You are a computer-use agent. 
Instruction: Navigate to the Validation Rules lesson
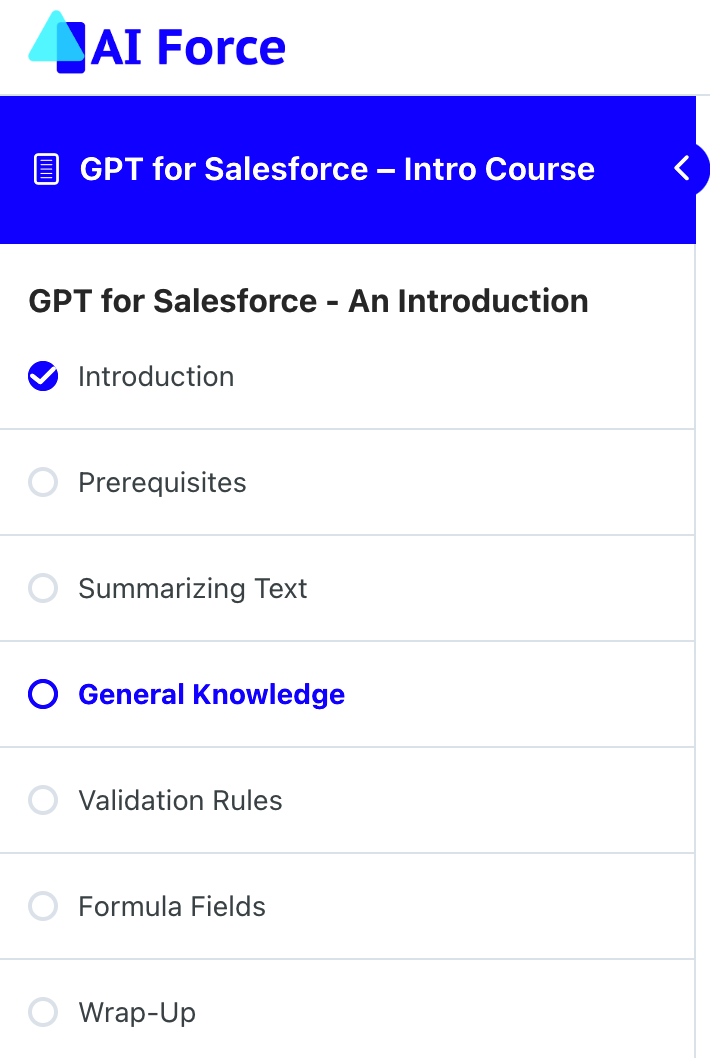point(180,801)
